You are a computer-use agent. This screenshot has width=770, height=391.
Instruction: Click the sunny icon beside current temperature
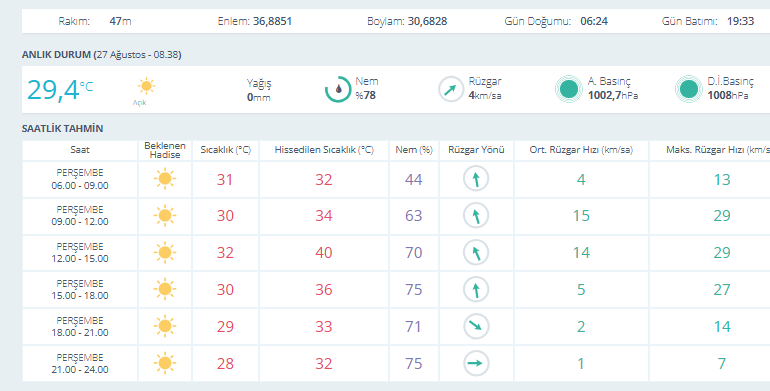click(x=146, y=86)
